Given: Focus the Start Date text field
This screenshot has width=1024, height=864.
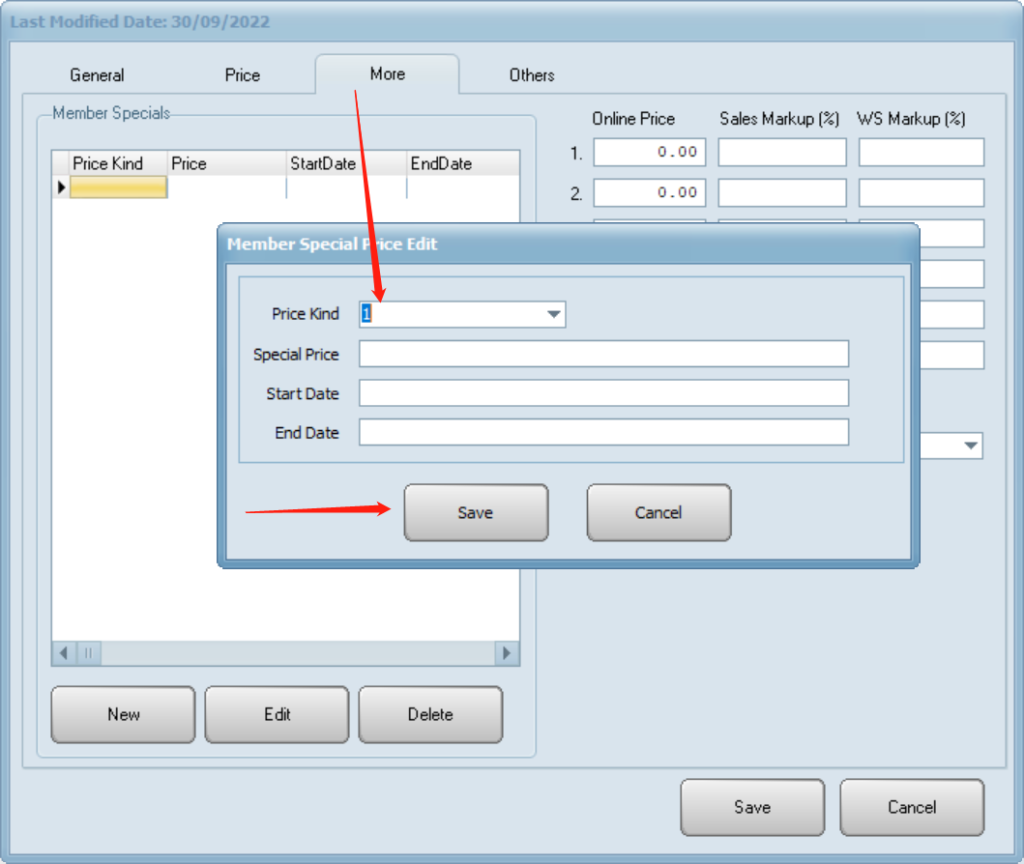Looking at the screenshot, I should pyautogui.click(x=603, y=393).
